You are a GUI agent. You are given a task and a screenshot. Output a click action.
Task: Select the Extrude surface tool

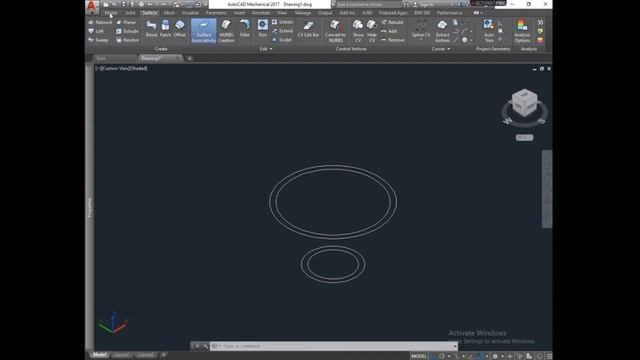[127, 31]
